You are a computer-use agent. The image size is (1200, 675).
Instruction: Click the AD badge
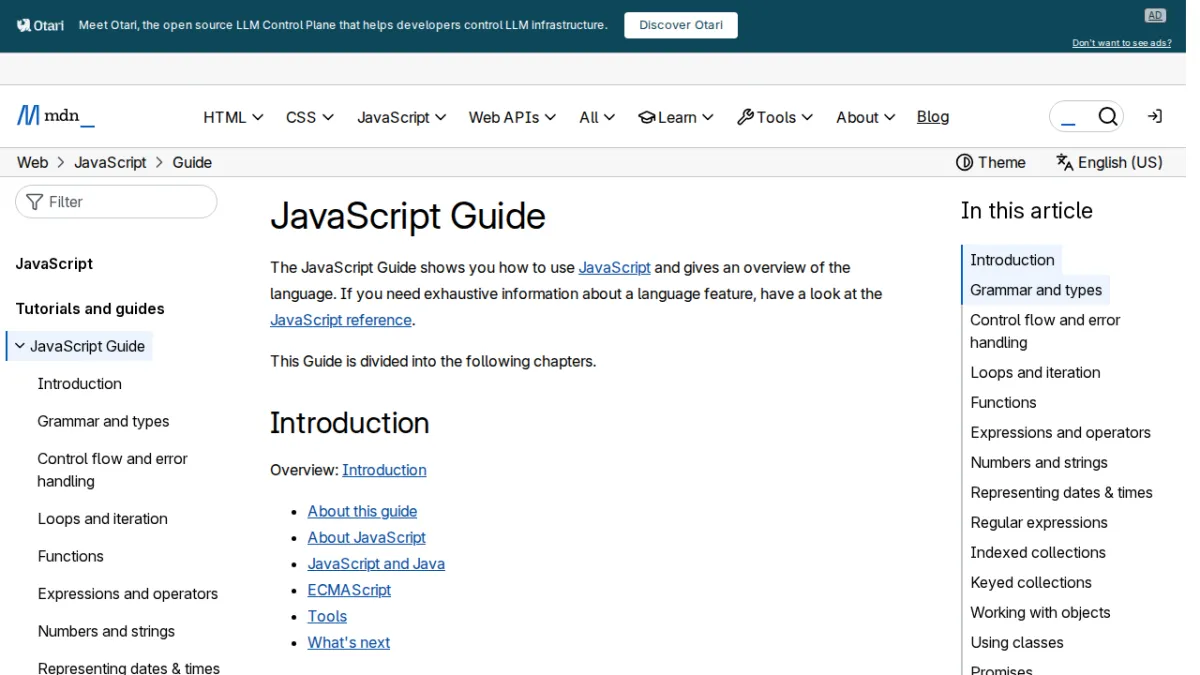(1155, 15)
